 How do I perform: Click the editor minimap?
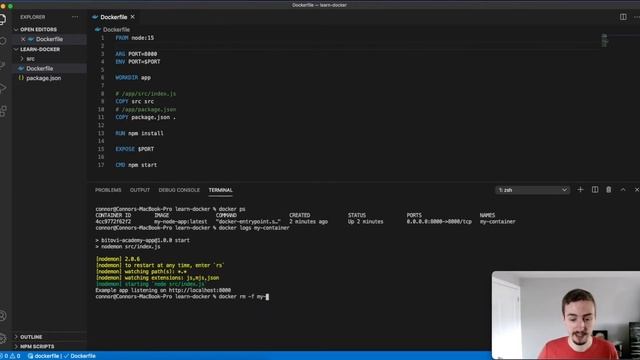click(604, 40)
